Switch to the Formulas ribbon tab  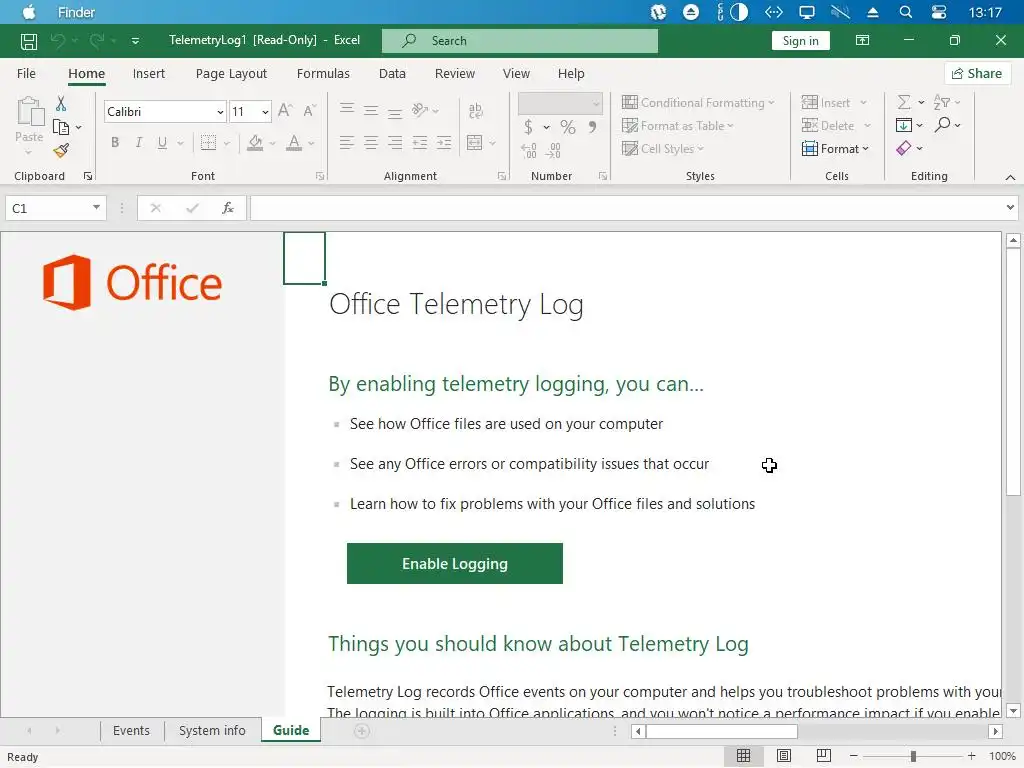(323, 74)
